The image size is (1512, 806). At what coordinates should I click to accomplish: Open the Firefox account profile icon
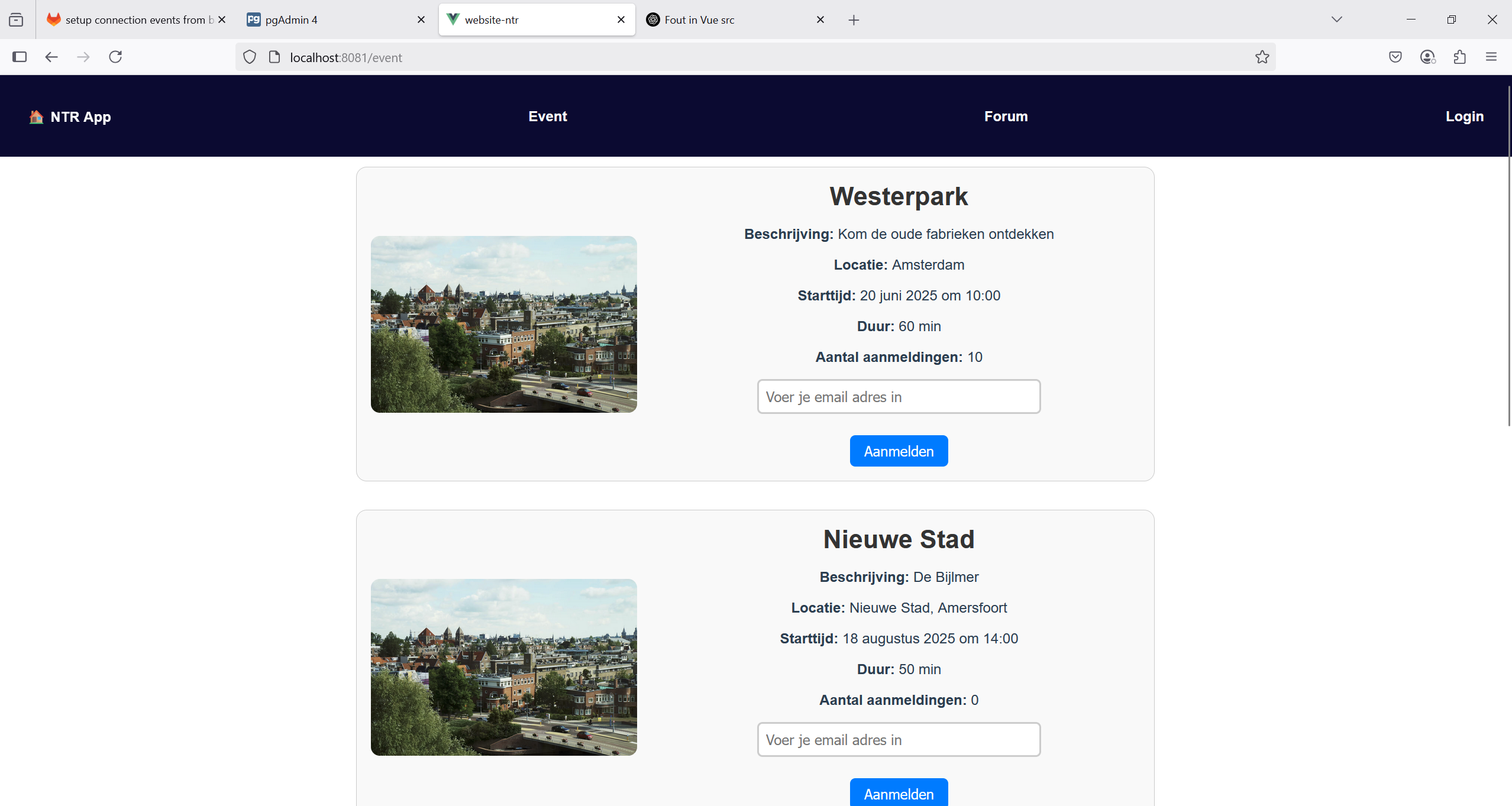[x=1427, y=57]
